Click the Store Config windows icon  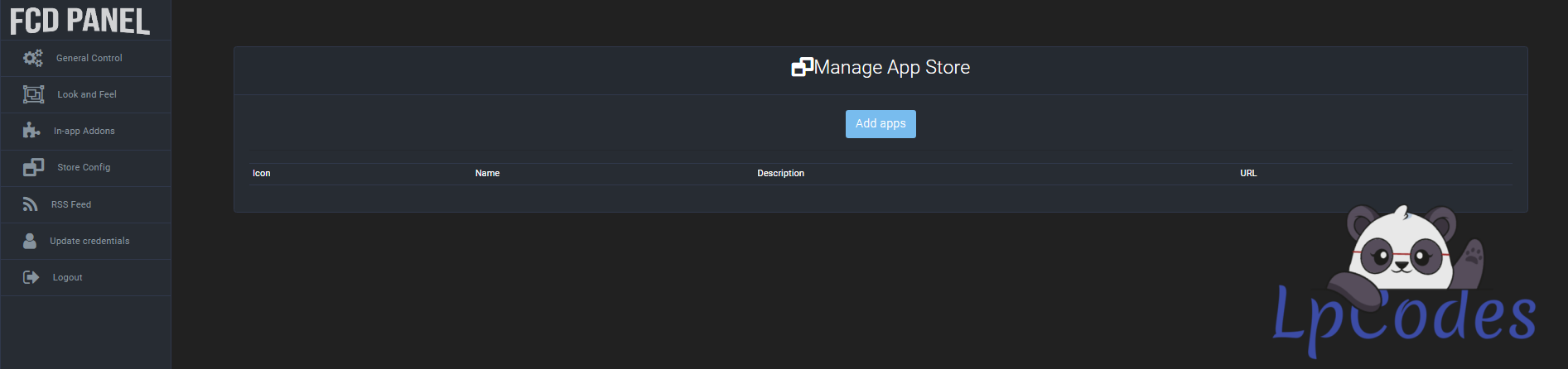pos(33,167)
